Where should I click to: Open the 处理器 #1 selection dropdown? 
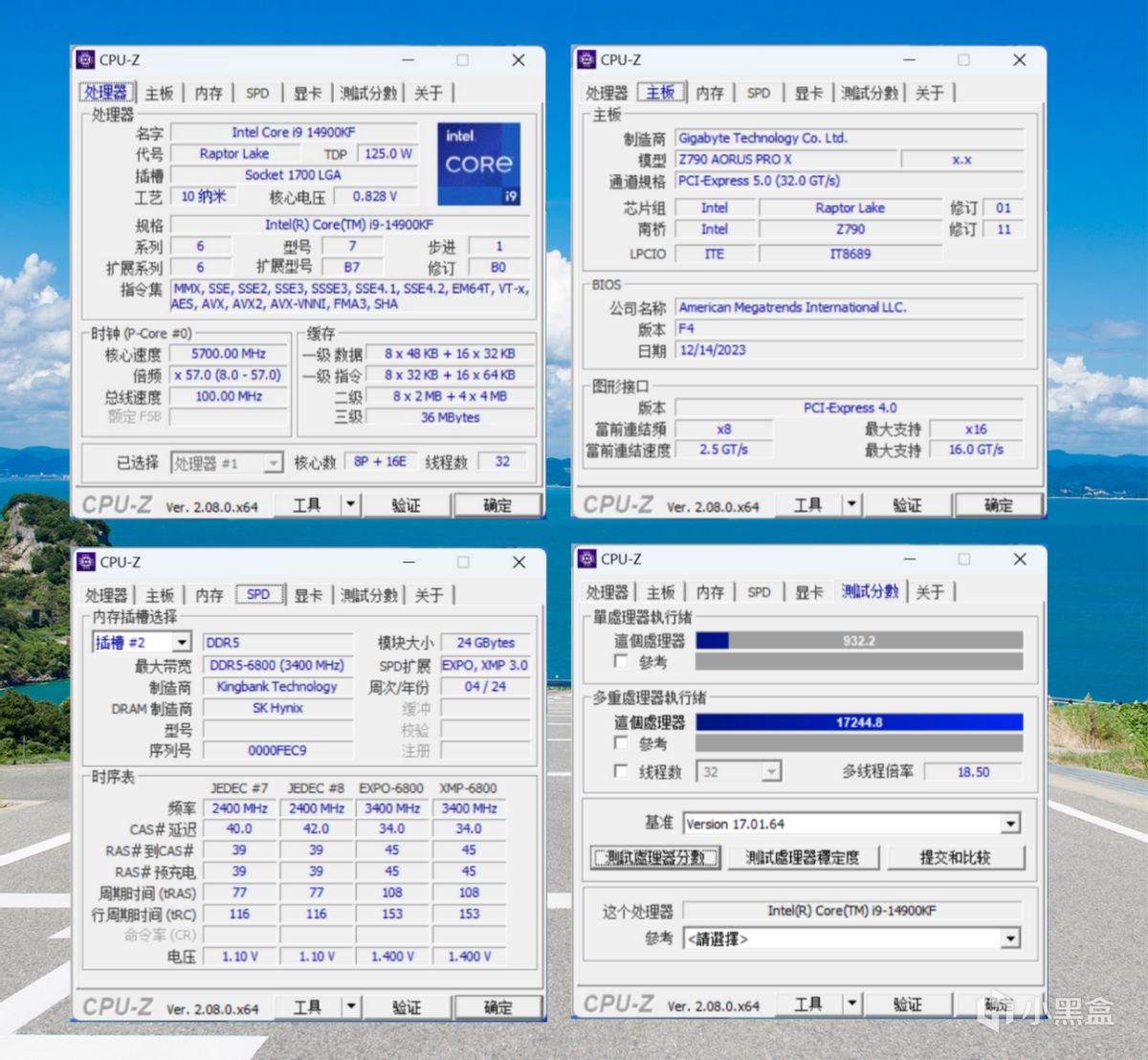click(x=274, y=463)
